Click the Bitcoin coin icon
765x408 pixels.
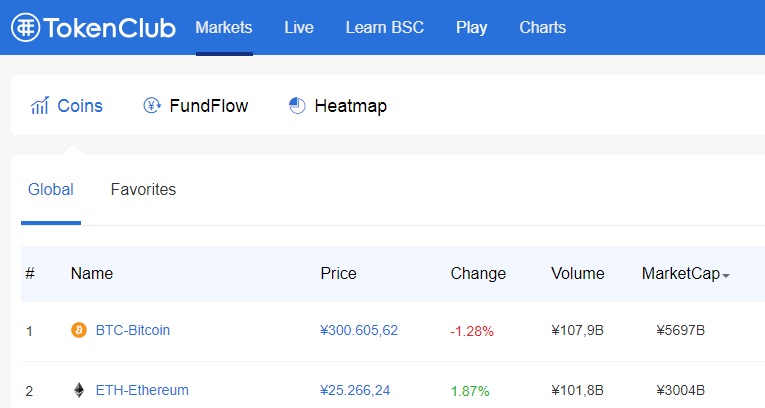pos(79,330)
